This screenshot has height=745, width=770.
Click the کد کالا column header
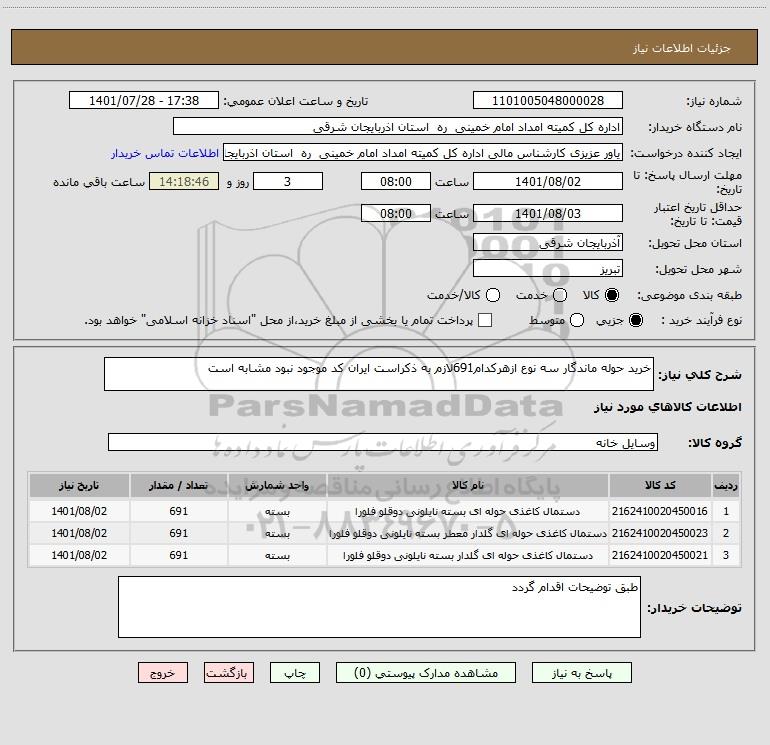[660, 485]
